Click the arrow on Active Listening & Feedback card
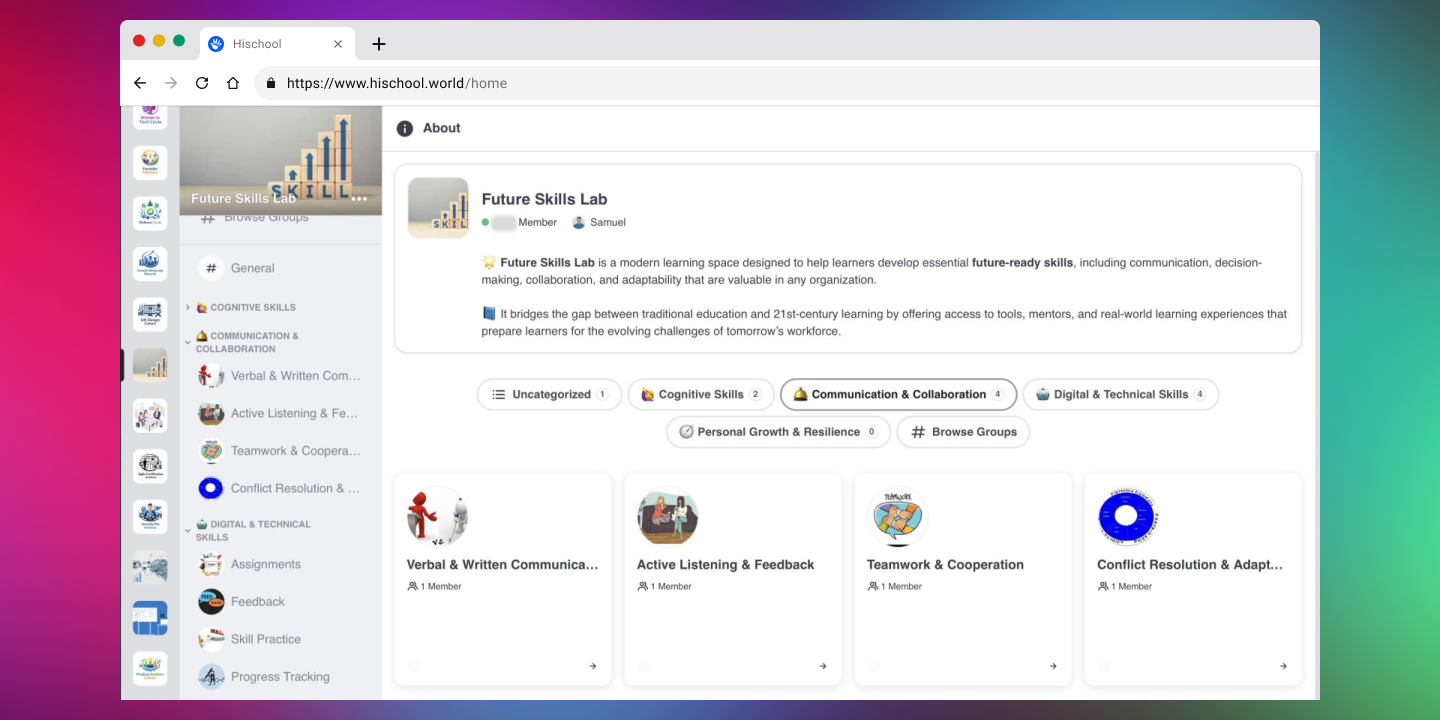 [823, 666]
